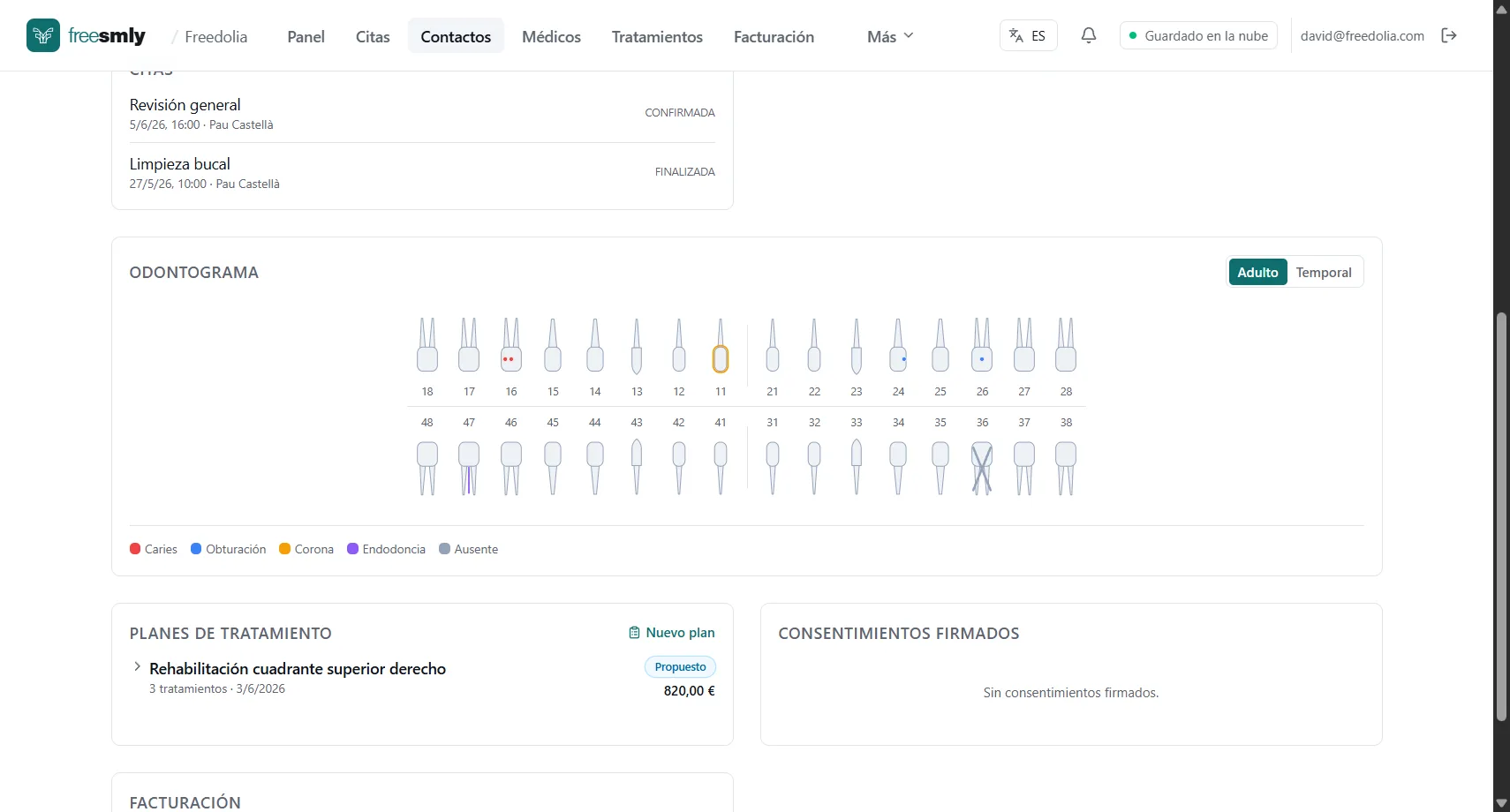Click the Propuesto status badge

pos(680,666)
